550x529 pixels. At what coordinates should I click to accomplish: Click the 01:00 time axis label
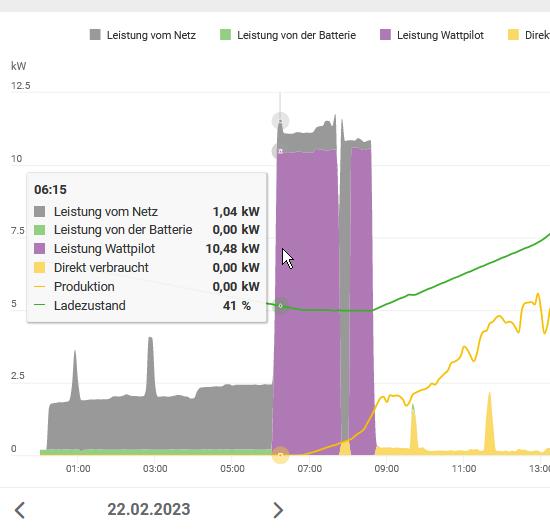tap(78, 469)
